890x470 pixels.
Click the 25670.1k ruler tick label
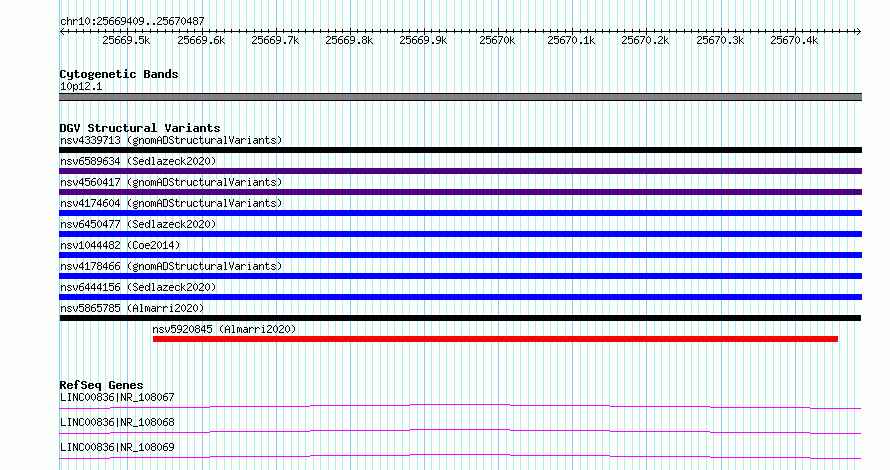click(572, 40)
